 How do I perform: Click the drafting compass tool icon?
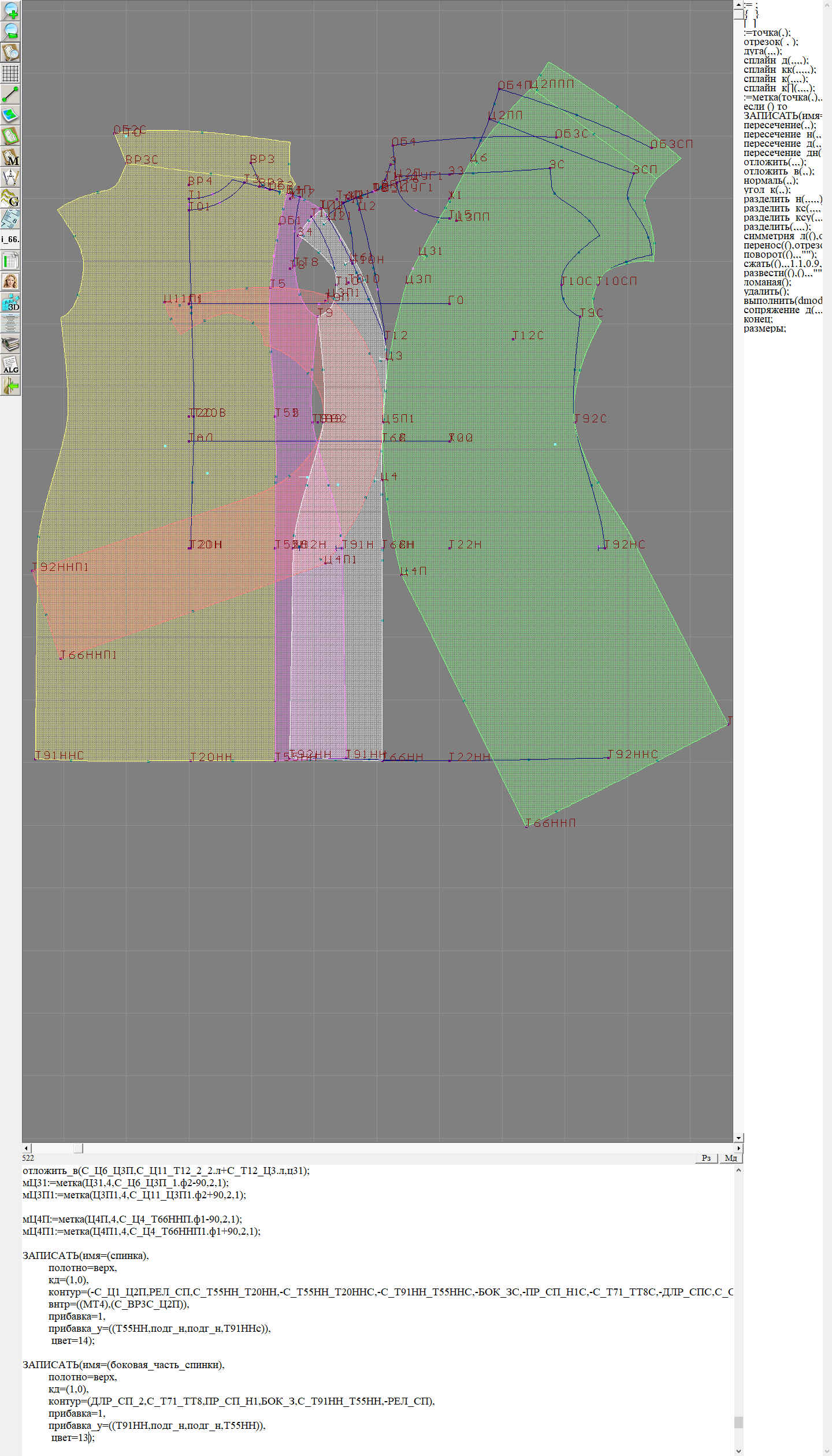pos(10,177)
